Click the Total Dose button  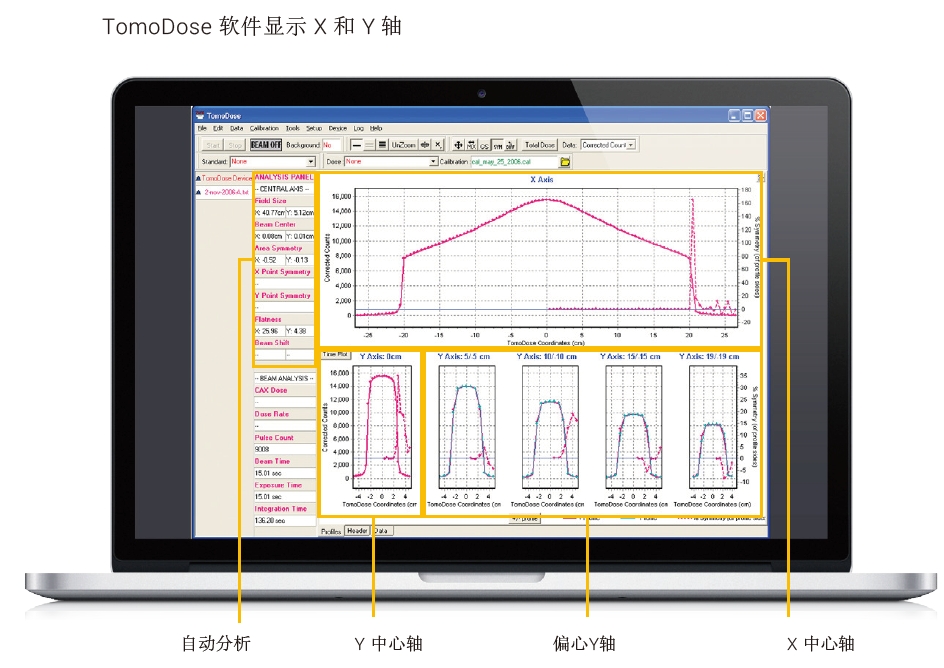pyautogui.click(x=539, y=145)
